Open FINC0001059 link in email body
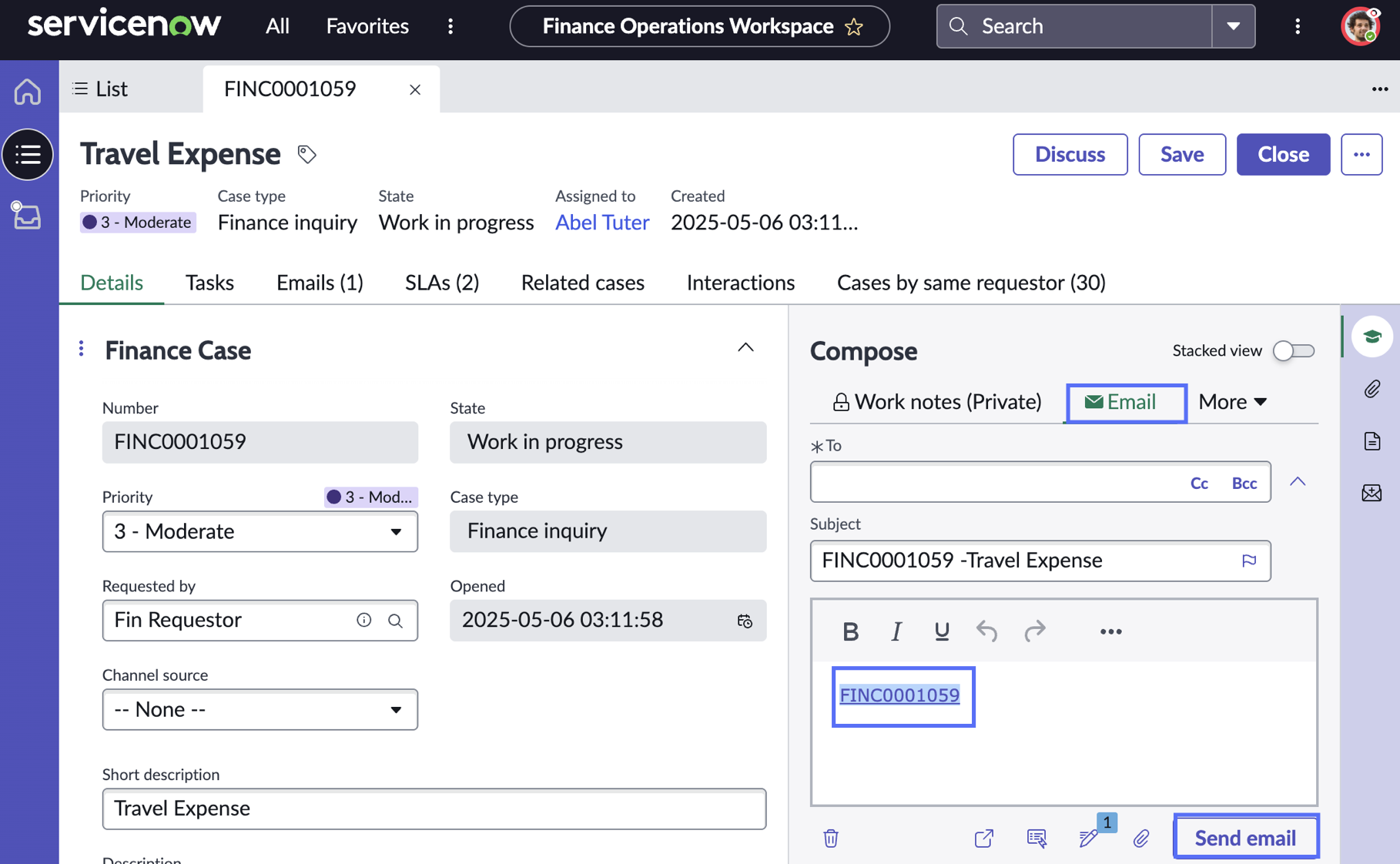 899,695
